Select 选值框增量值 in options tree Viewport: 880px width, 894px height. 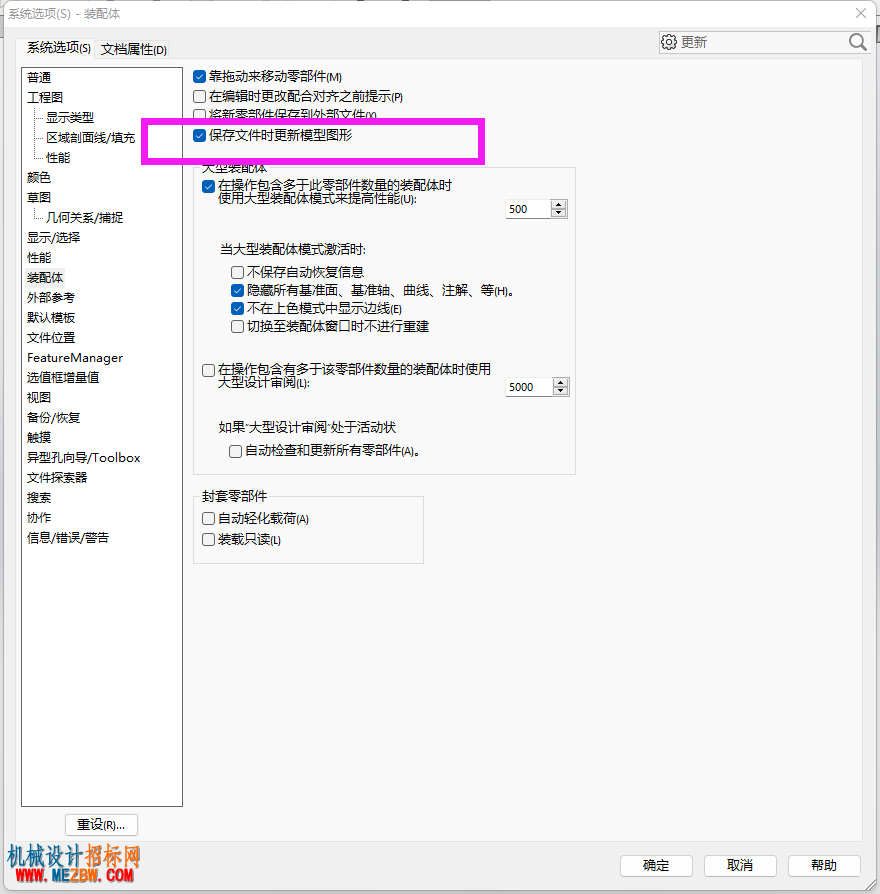tap(63, 377)
